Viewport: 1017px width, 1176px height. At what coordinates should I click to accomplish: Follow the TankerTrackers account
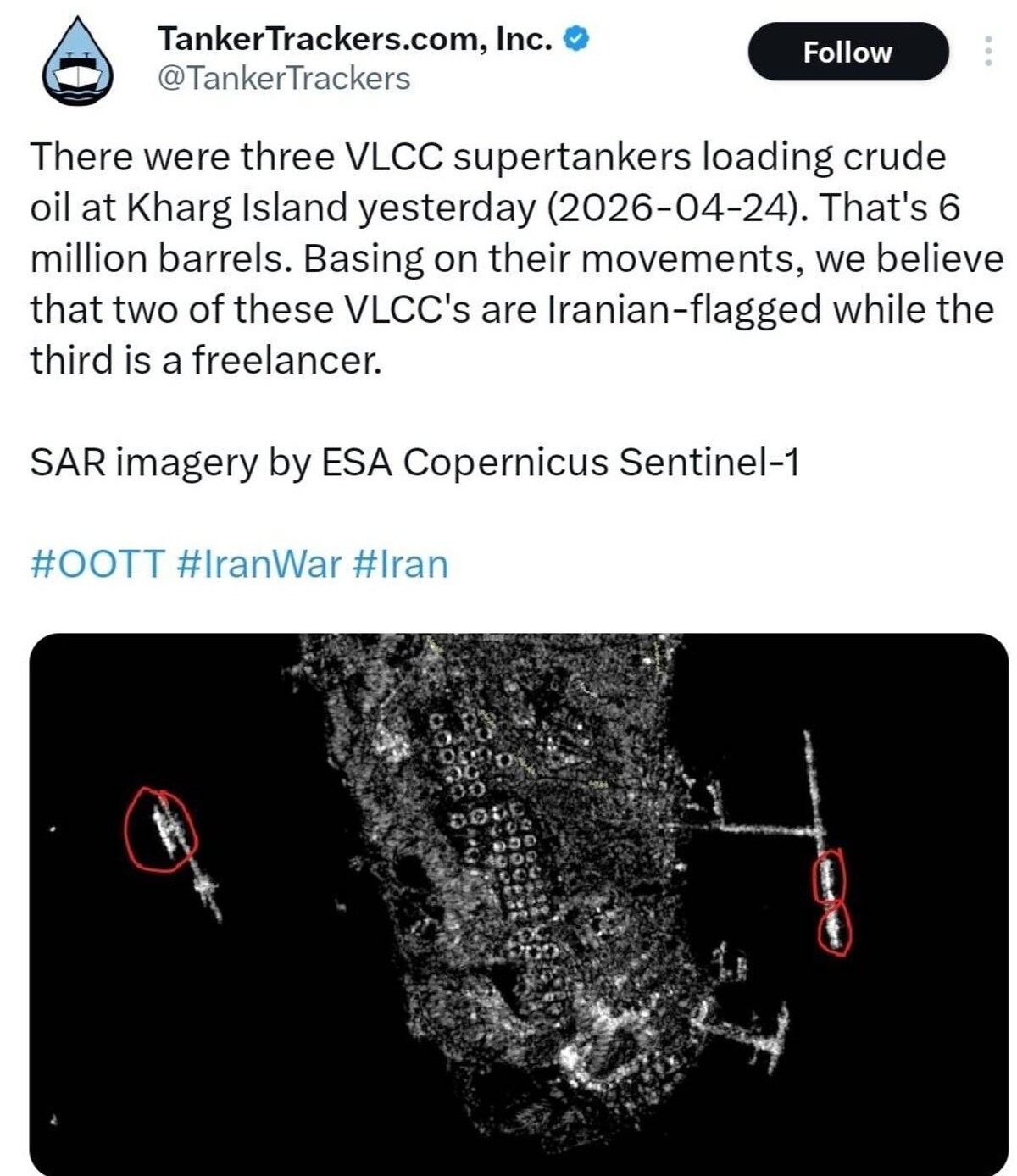pos(847,52)
